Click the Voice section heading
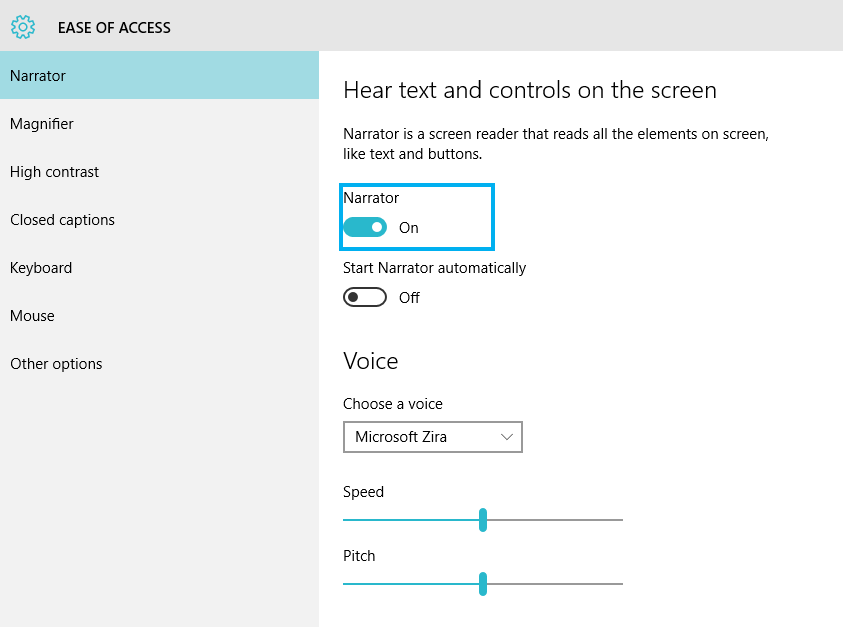The image size is (843, 627). click(x=370, y=361)
